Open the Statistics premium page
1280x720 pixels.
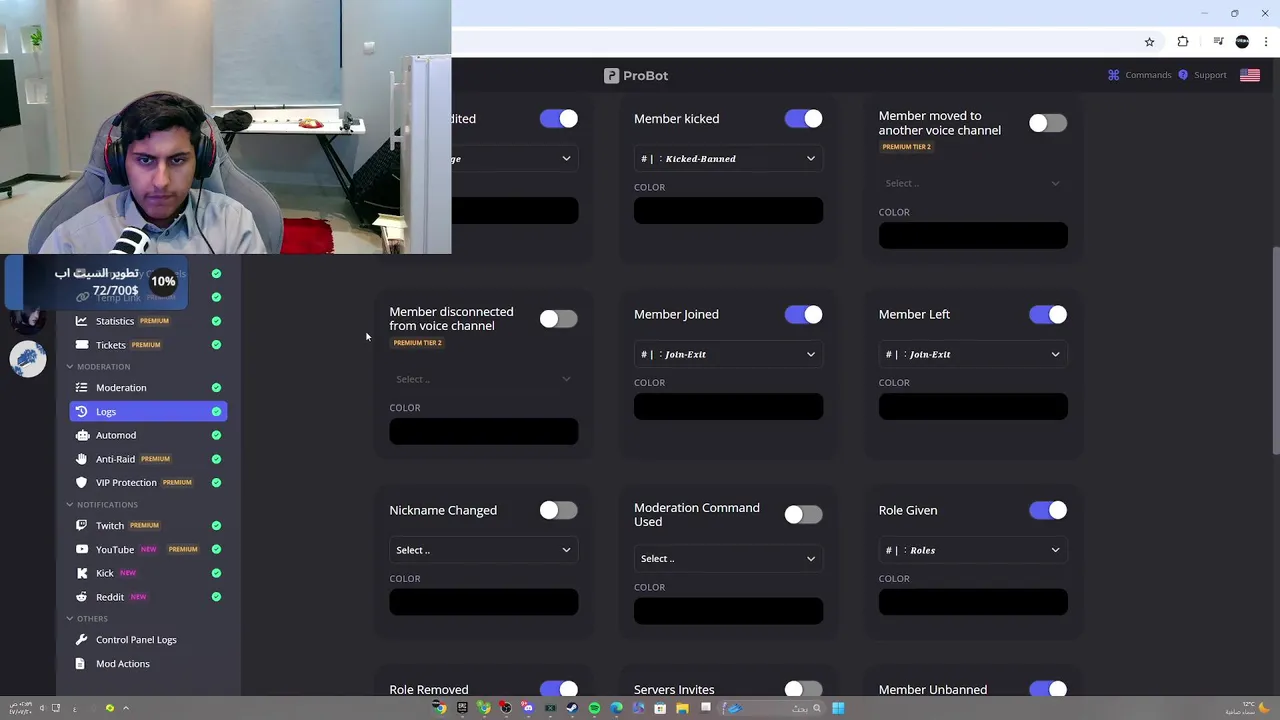(x=148, y=321)
